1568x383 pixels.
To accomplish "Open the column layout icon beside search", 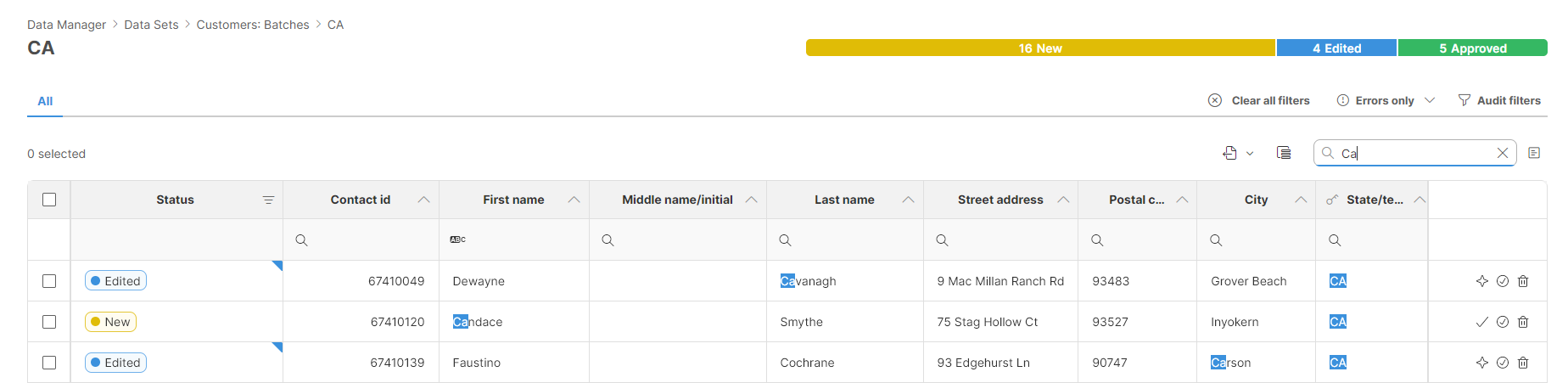I will 1284,153.
